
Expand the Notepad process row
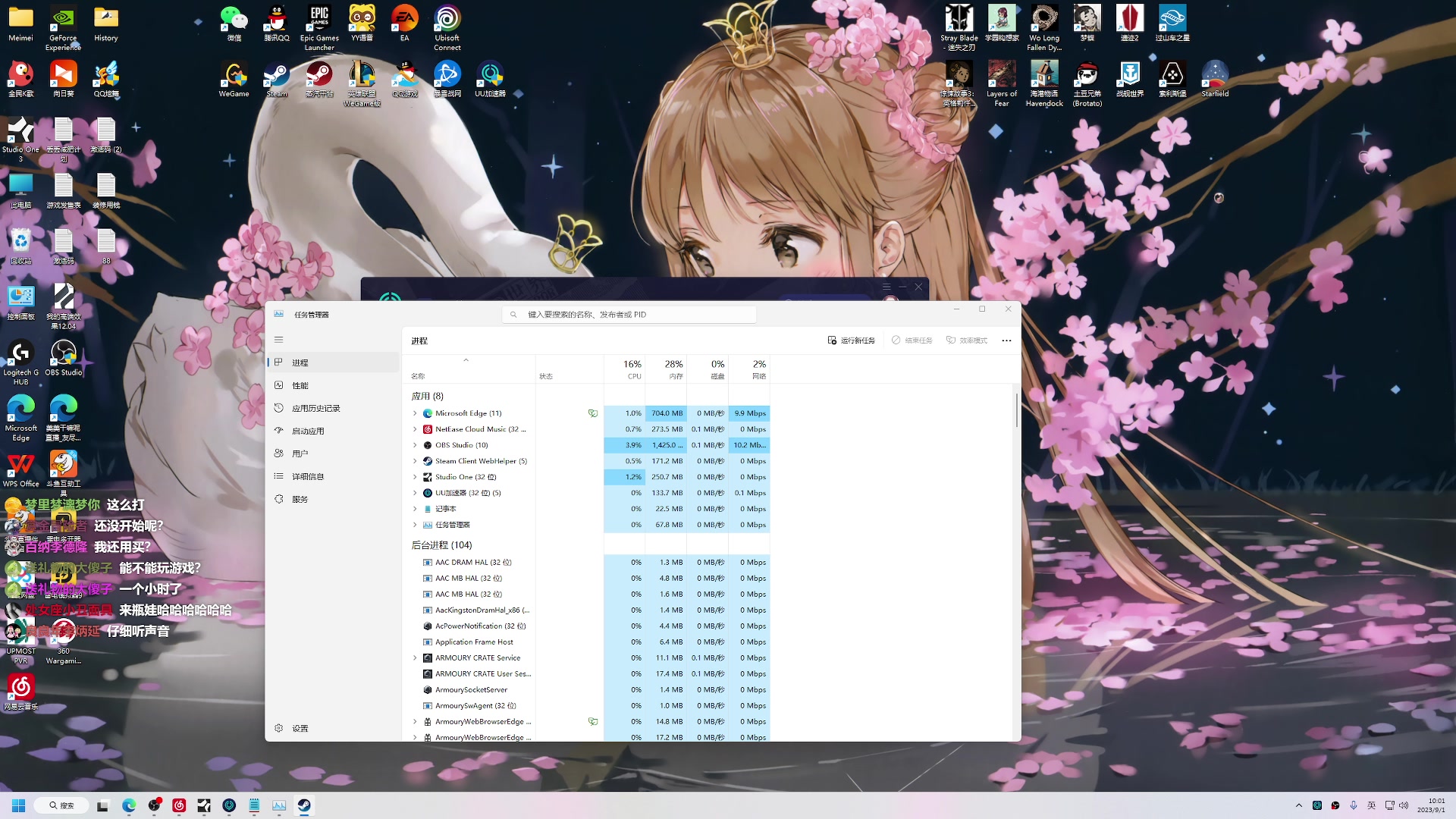click(x=415, y=509)
